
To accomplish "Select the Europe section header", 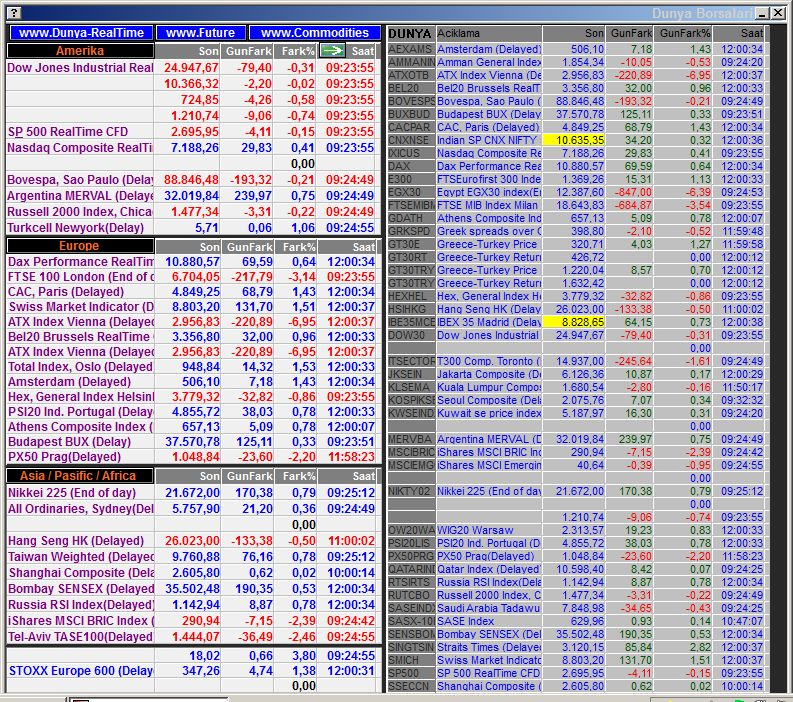I will pos(80,246).
